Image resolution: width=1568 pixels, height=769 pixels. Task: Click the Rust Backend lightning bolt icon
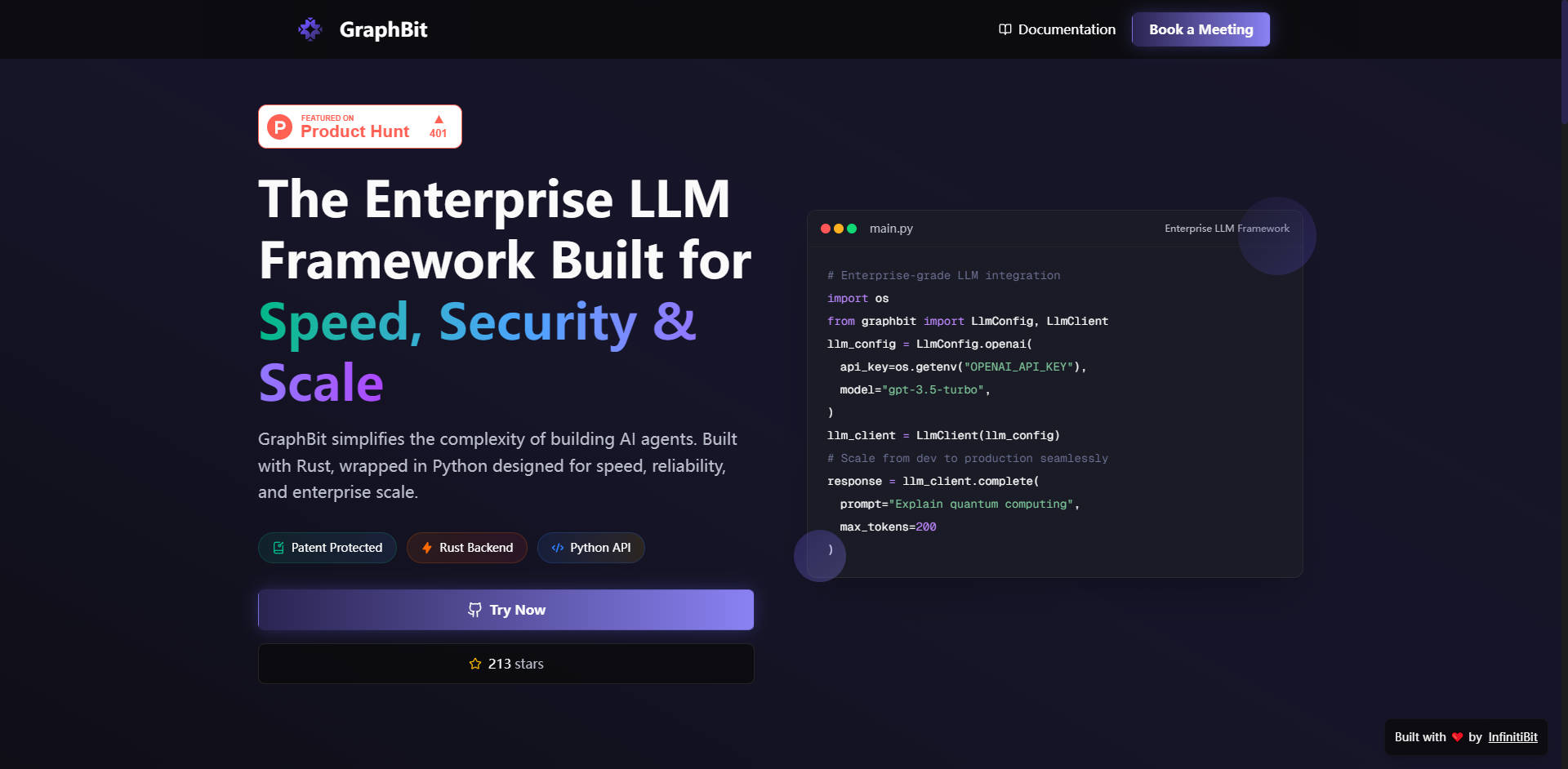pyautogui.click(x=426, y=548)
